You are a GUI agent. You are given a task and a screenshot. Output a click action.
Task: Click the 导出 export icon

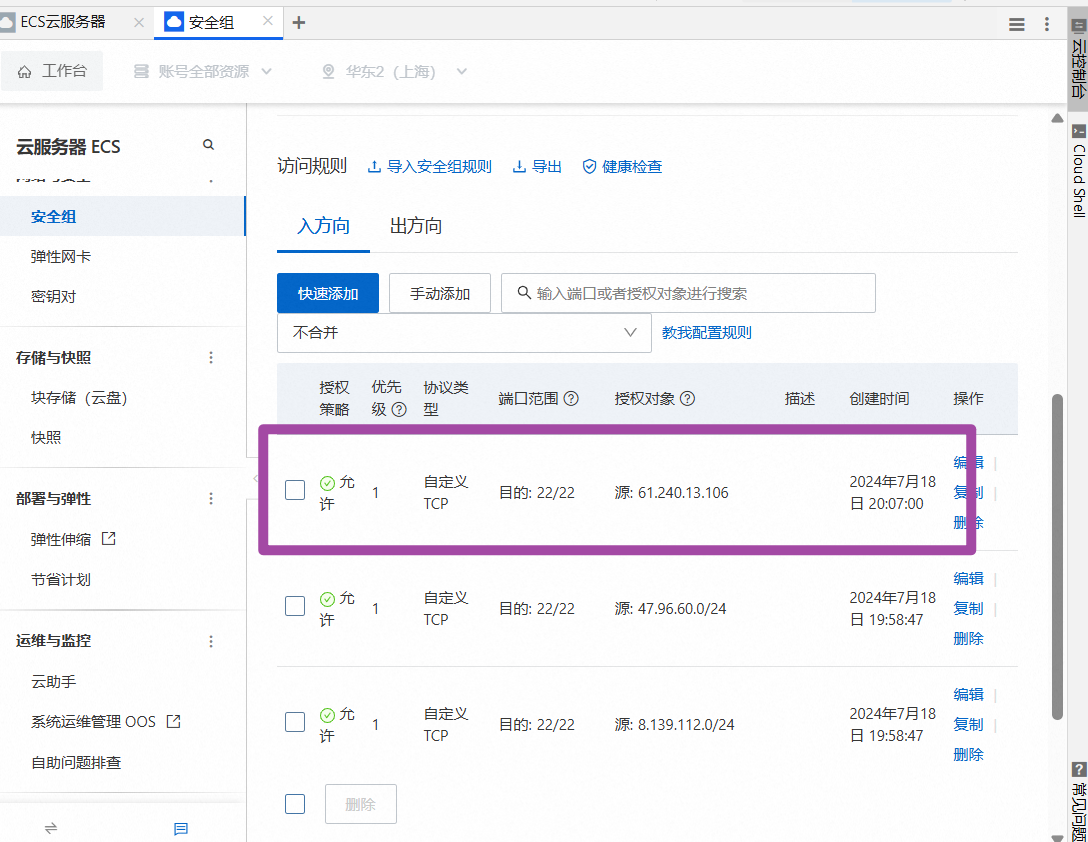(520, 166)
